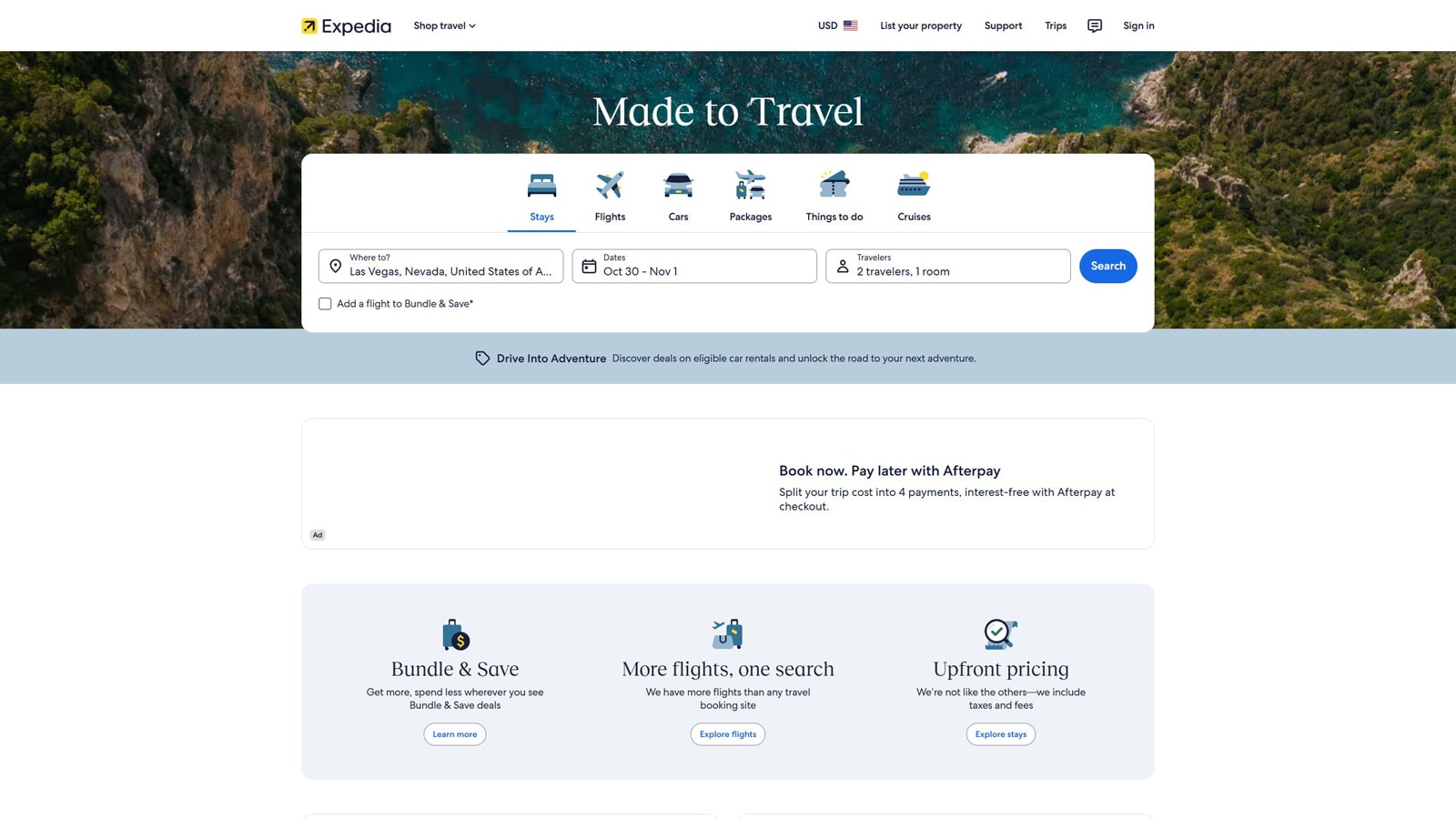Click the Expedia logo
This screenshot has width=1456, height=819.
[x=346, y=25]
